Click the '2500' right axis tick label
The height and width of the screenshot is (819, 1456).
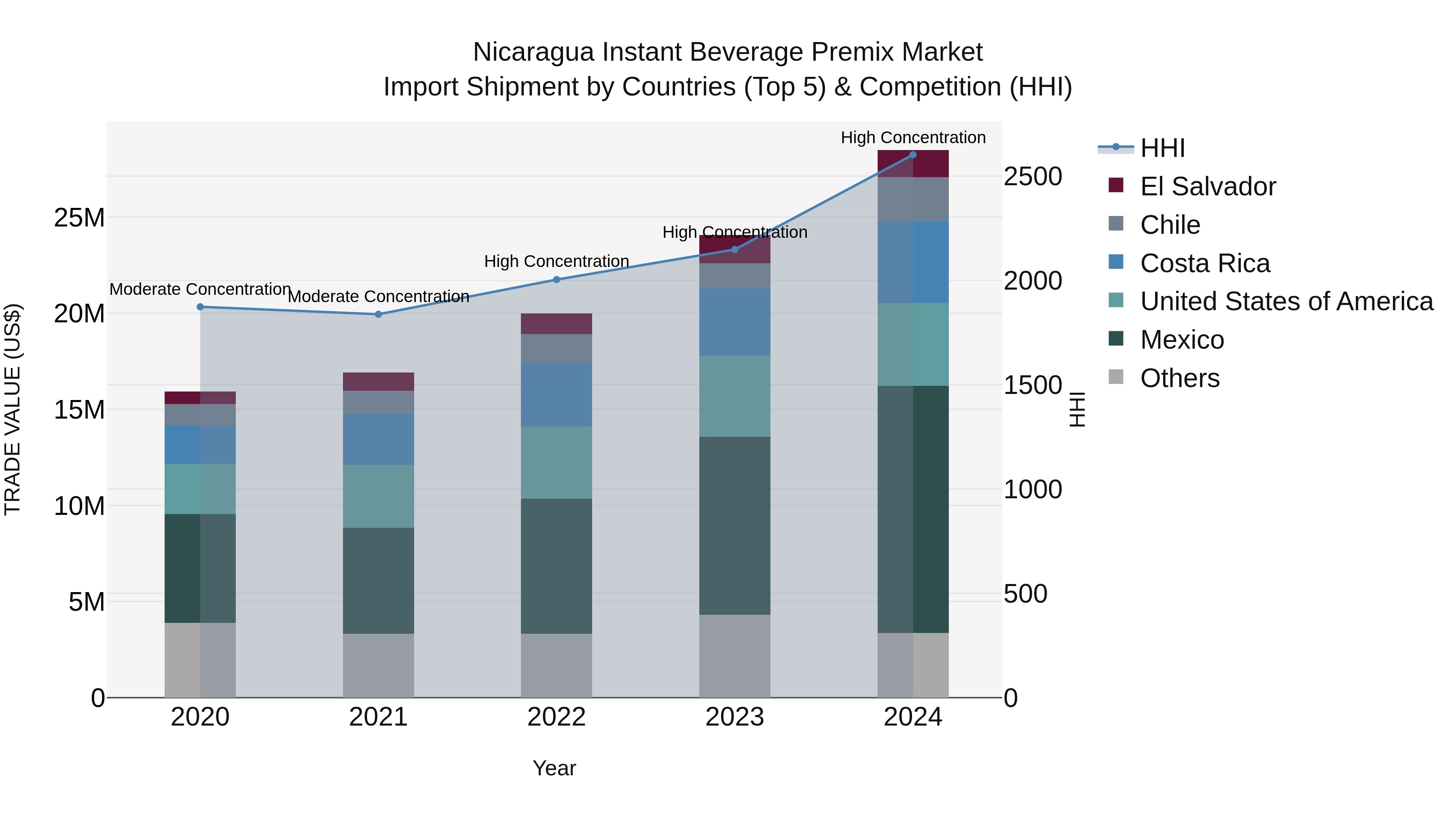[1033, 176]
